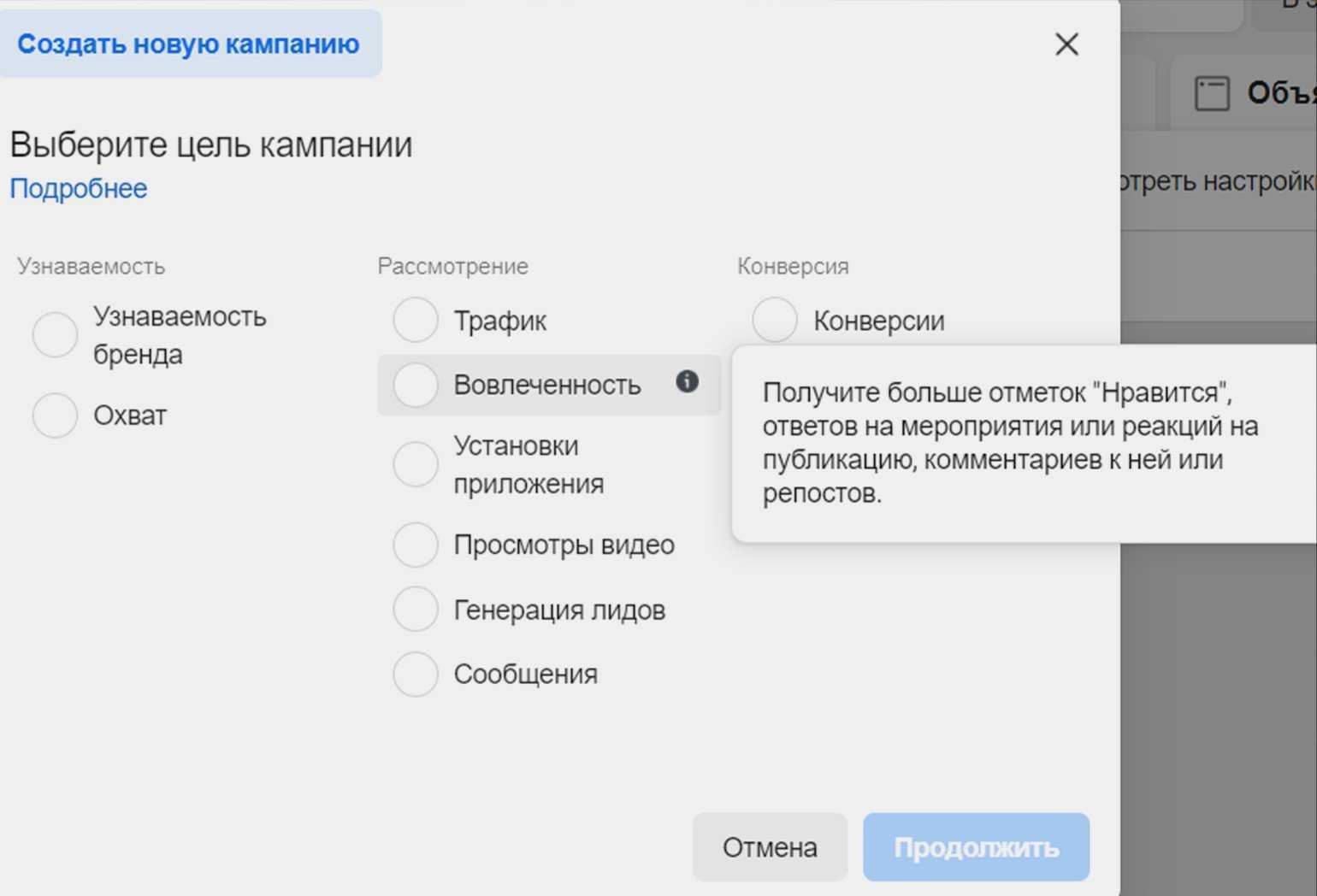Choose Просмотры видео objective
The image size is (1317, 896).
tap(416, 545)
